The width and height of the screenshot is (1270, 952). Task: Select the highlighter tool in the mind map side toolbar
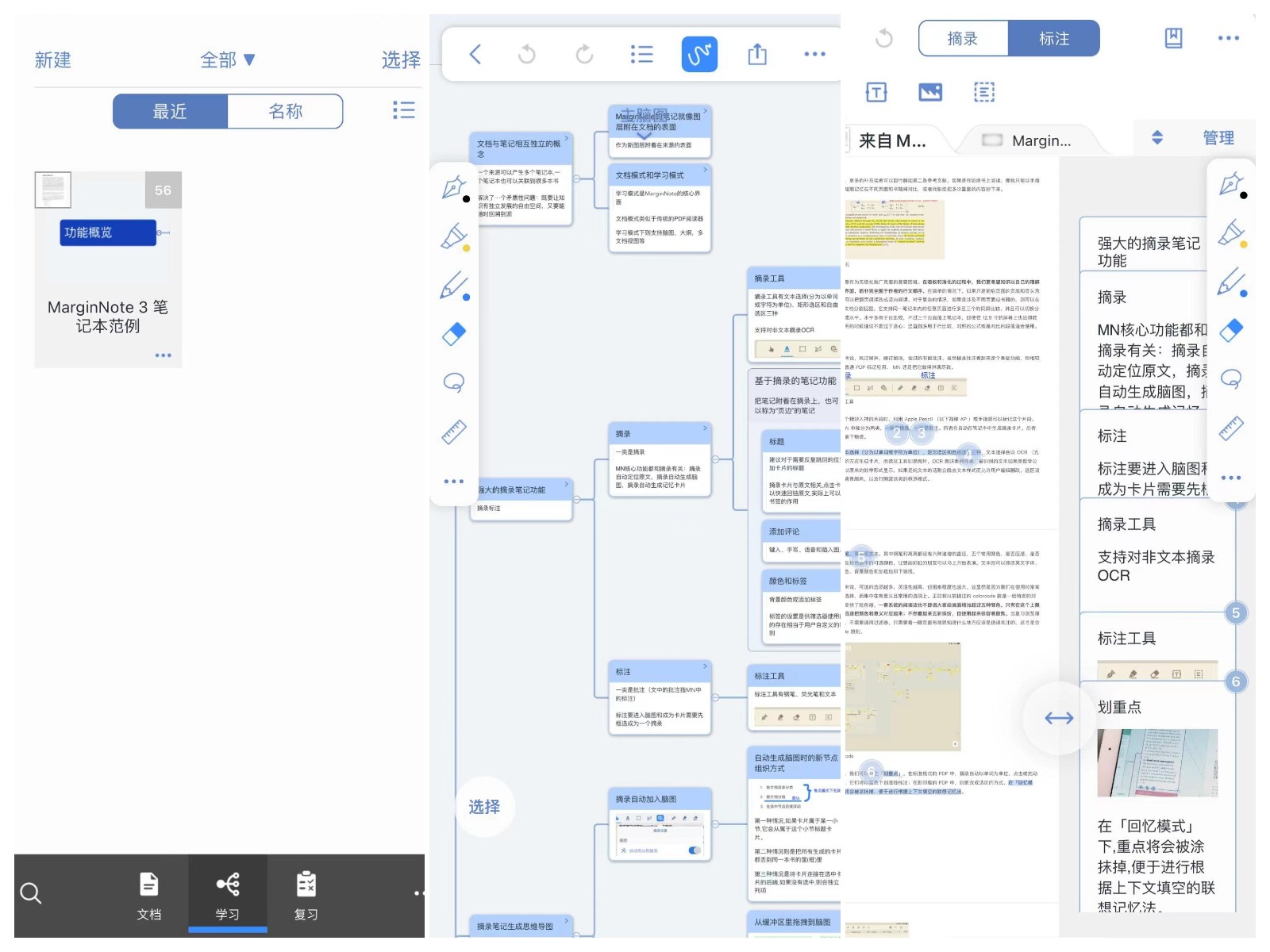(454, 236)
